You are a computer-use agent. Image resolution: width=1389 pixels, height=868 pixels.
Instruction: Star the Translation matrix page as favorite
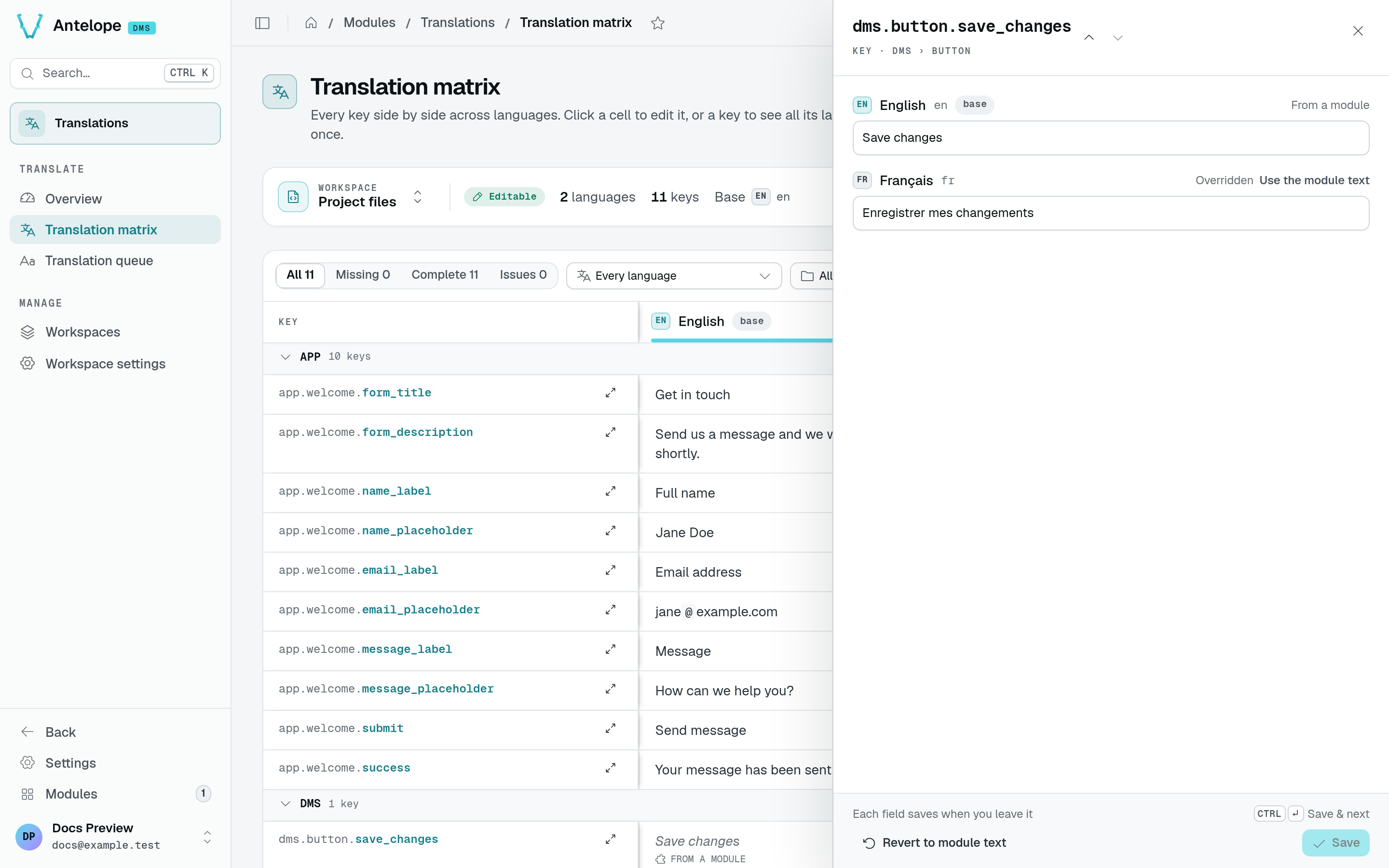658,23
